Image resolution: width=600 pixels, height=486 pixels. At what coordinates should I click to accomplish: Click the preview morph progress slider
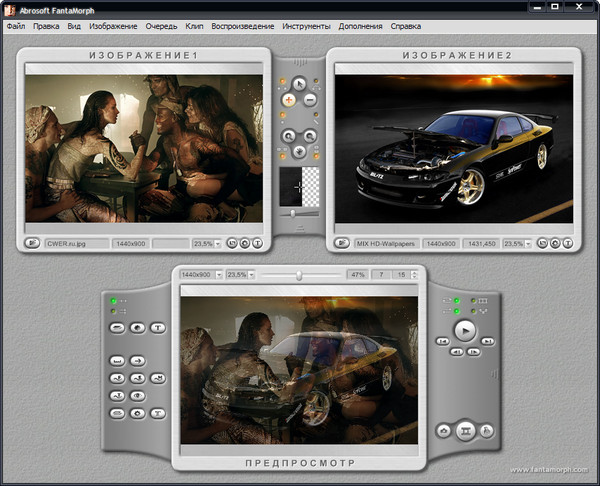click(x=297, y=274)
